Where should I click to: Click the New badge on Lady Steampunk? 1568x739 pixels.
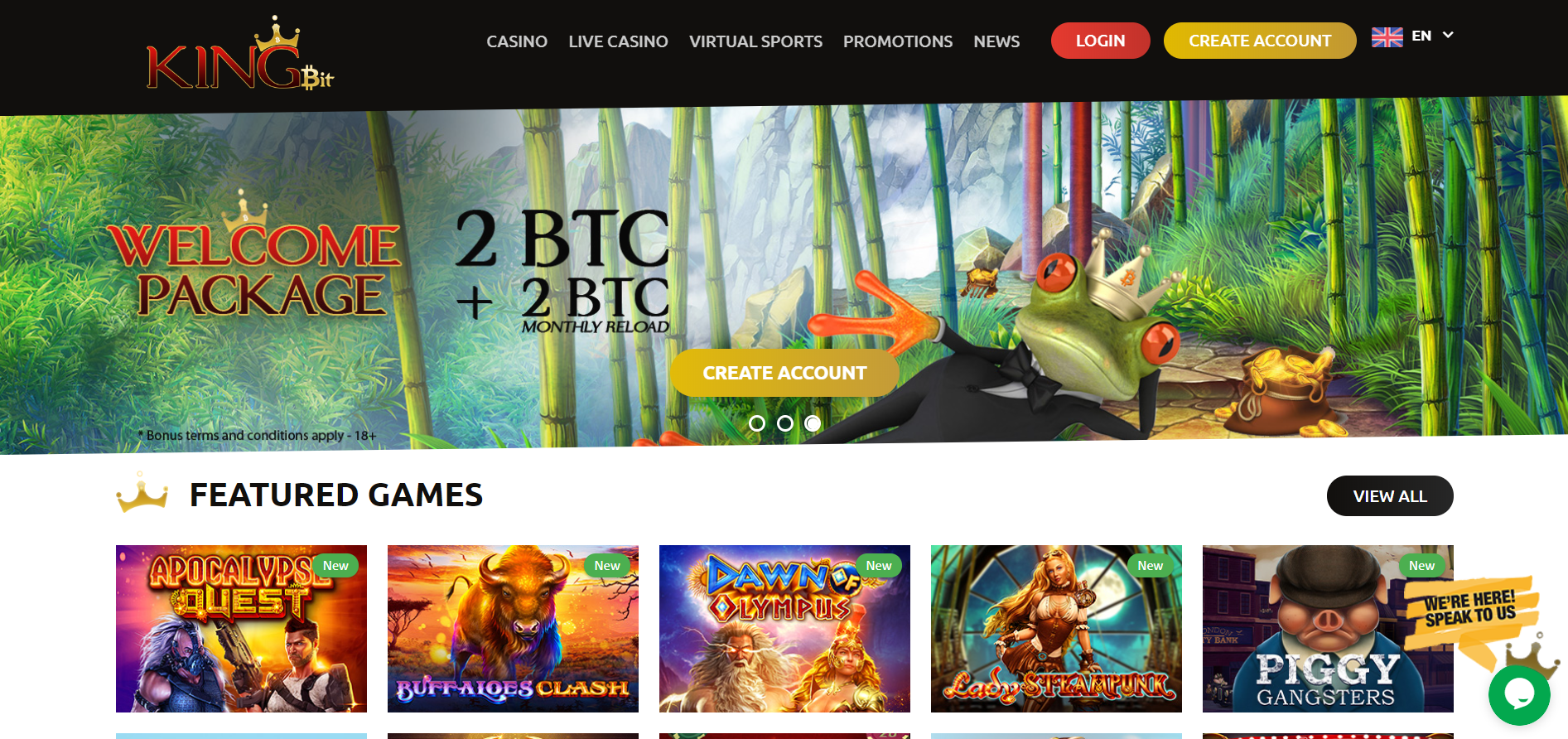pyautogui.click(x=1151, y=565)
